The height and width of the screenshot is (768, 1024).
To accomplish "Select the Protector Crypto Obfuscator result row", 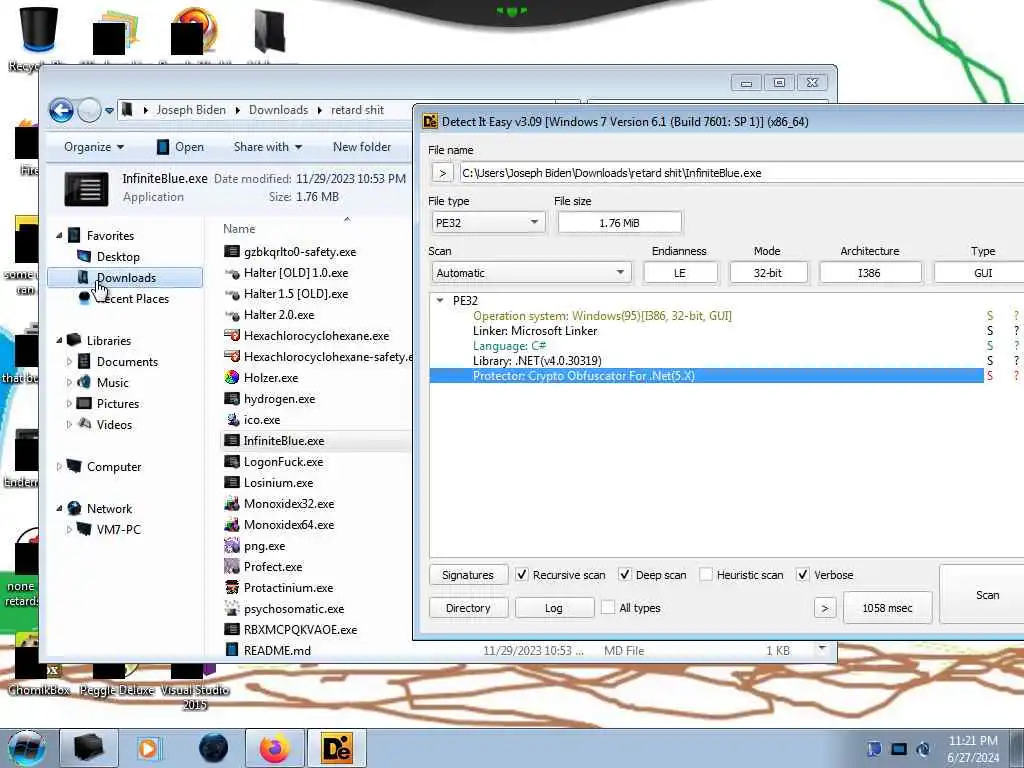I will click(707, 376).
